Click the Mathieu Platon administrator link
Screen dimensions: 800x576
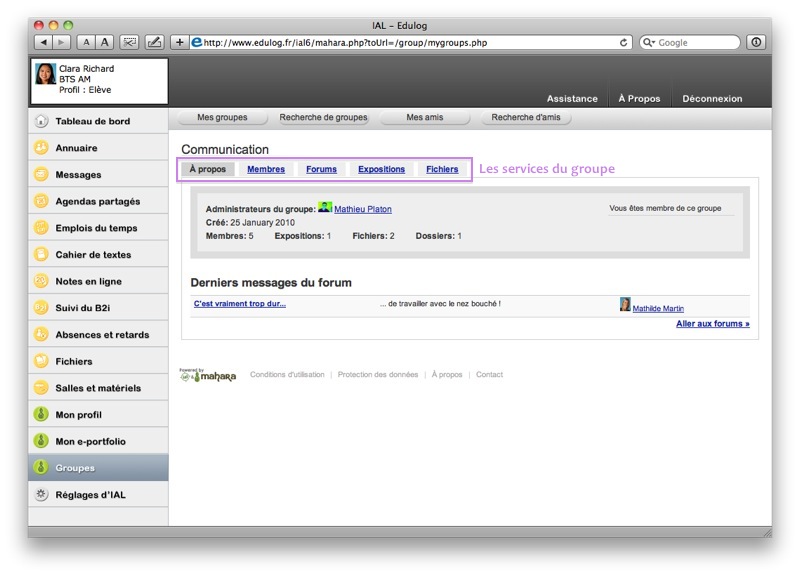(x=362, y=210)
